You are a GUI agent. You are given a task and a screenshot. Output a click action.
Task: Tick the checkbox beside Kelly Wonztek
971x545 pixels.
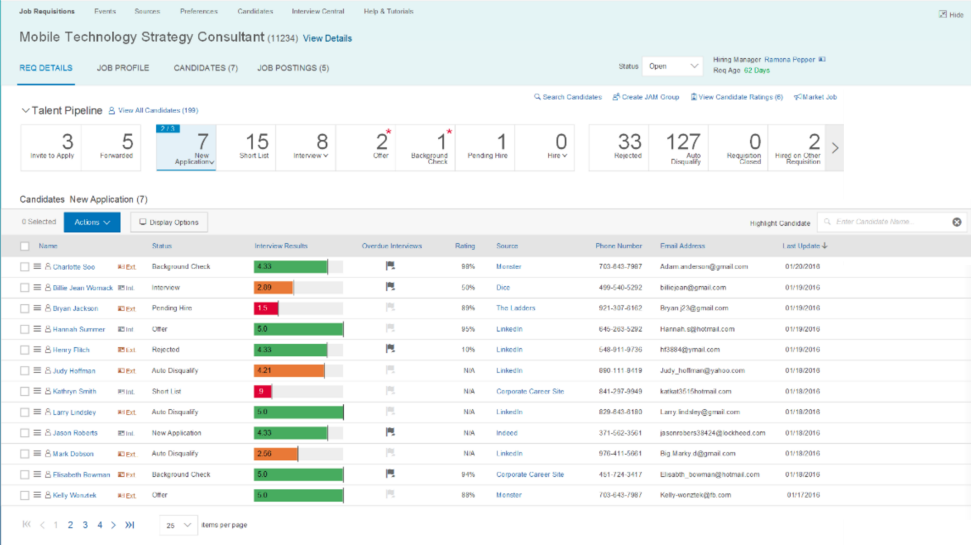coord(24,495)
